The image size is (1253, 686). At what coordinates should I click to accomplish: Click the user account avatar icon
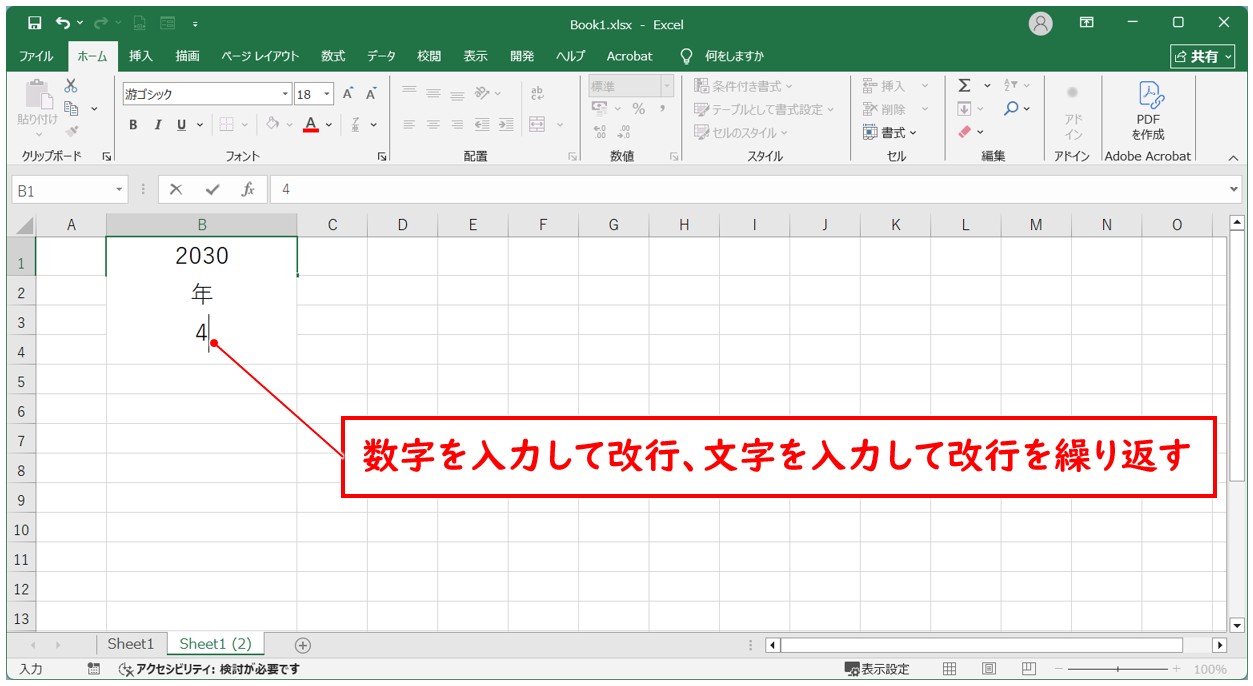[x=1041, y=23]
